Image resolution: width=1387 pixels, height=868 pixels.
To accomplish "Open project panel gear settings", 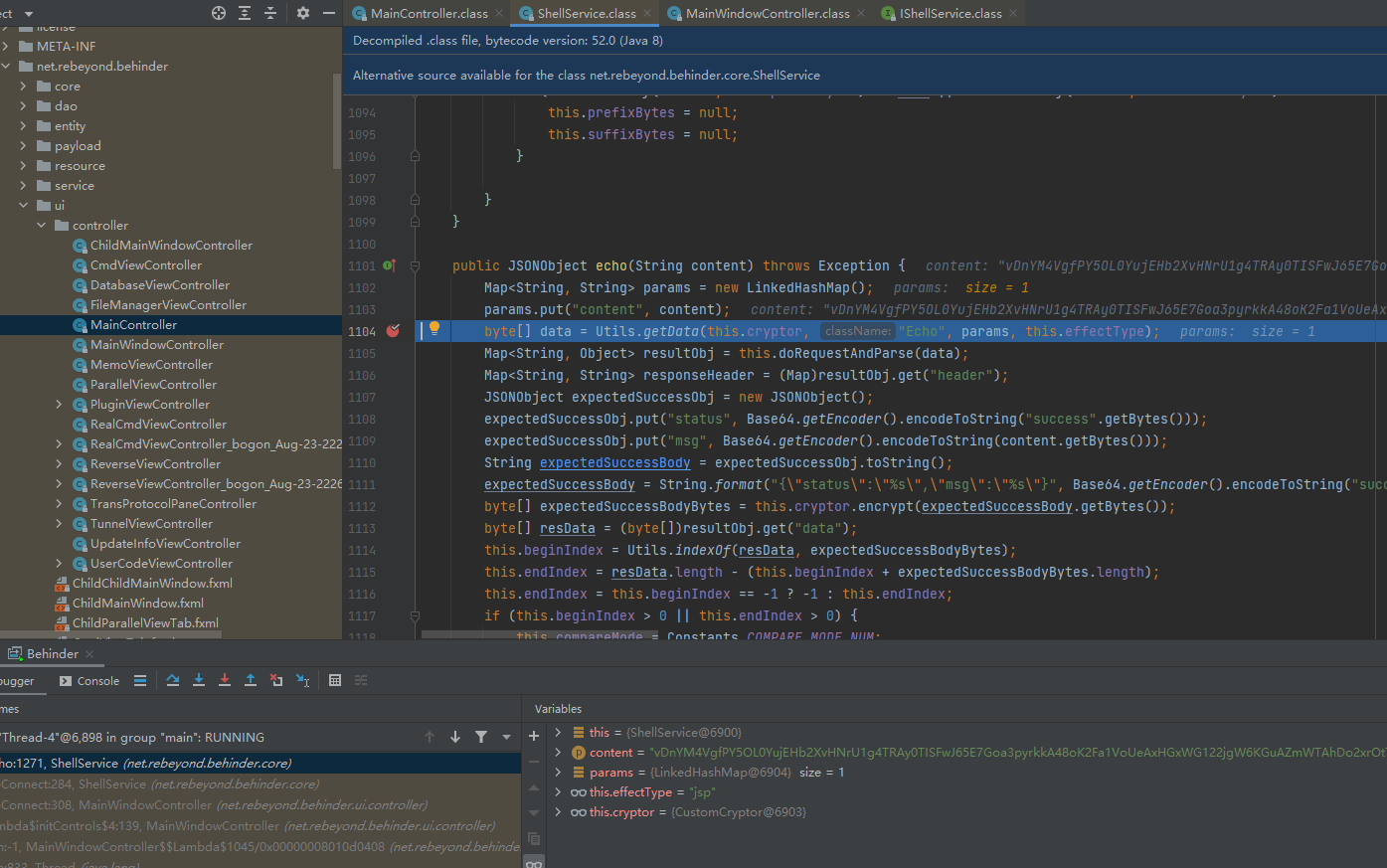I will click(x=303, y=13).
